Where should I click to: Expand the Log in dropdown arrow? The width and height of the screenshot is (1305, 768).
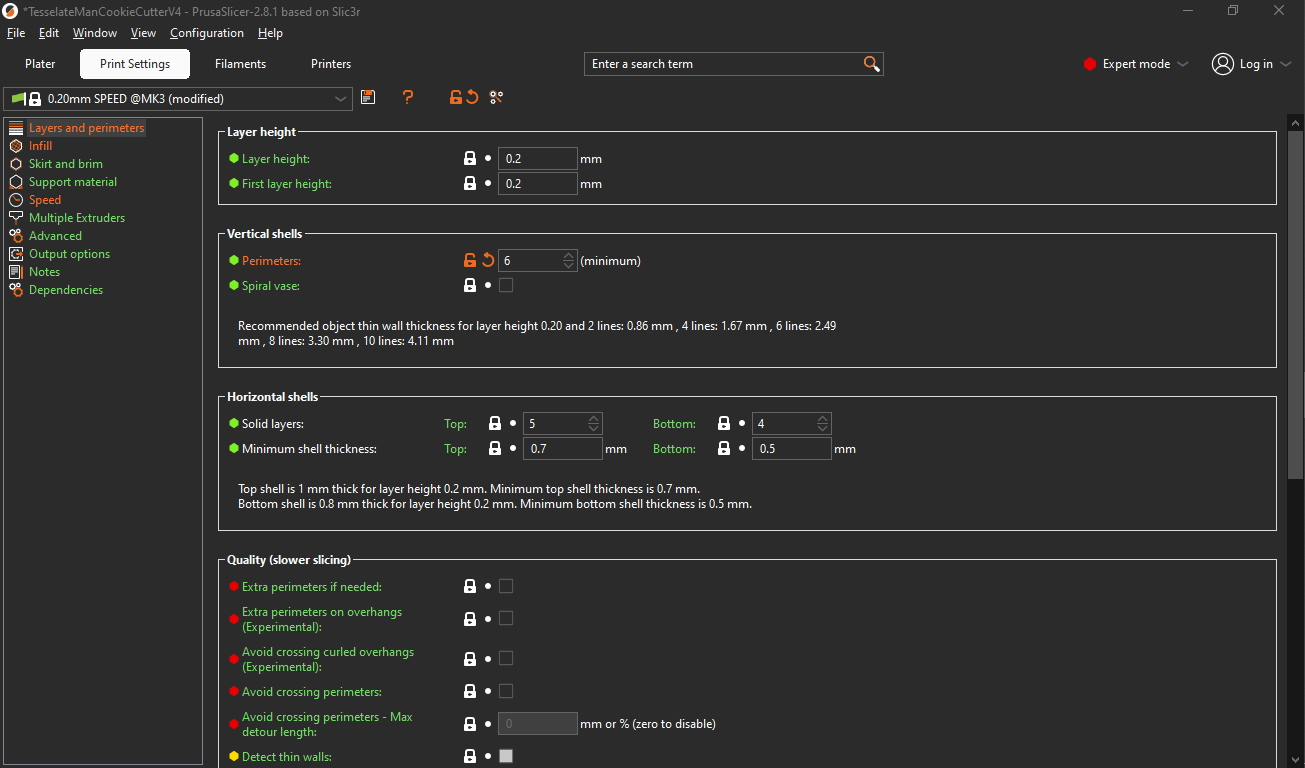click(x=1286, y=64)
